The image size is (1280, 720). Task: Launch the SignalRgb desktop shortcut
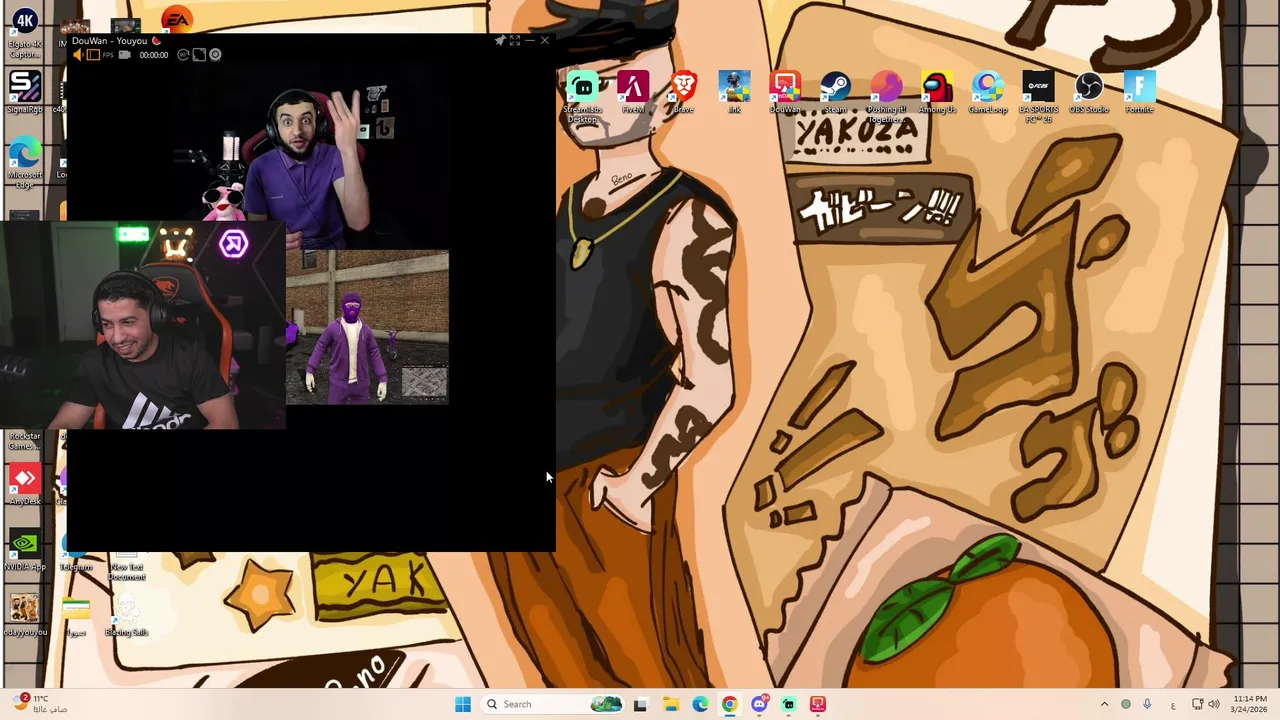pos(25,92)
